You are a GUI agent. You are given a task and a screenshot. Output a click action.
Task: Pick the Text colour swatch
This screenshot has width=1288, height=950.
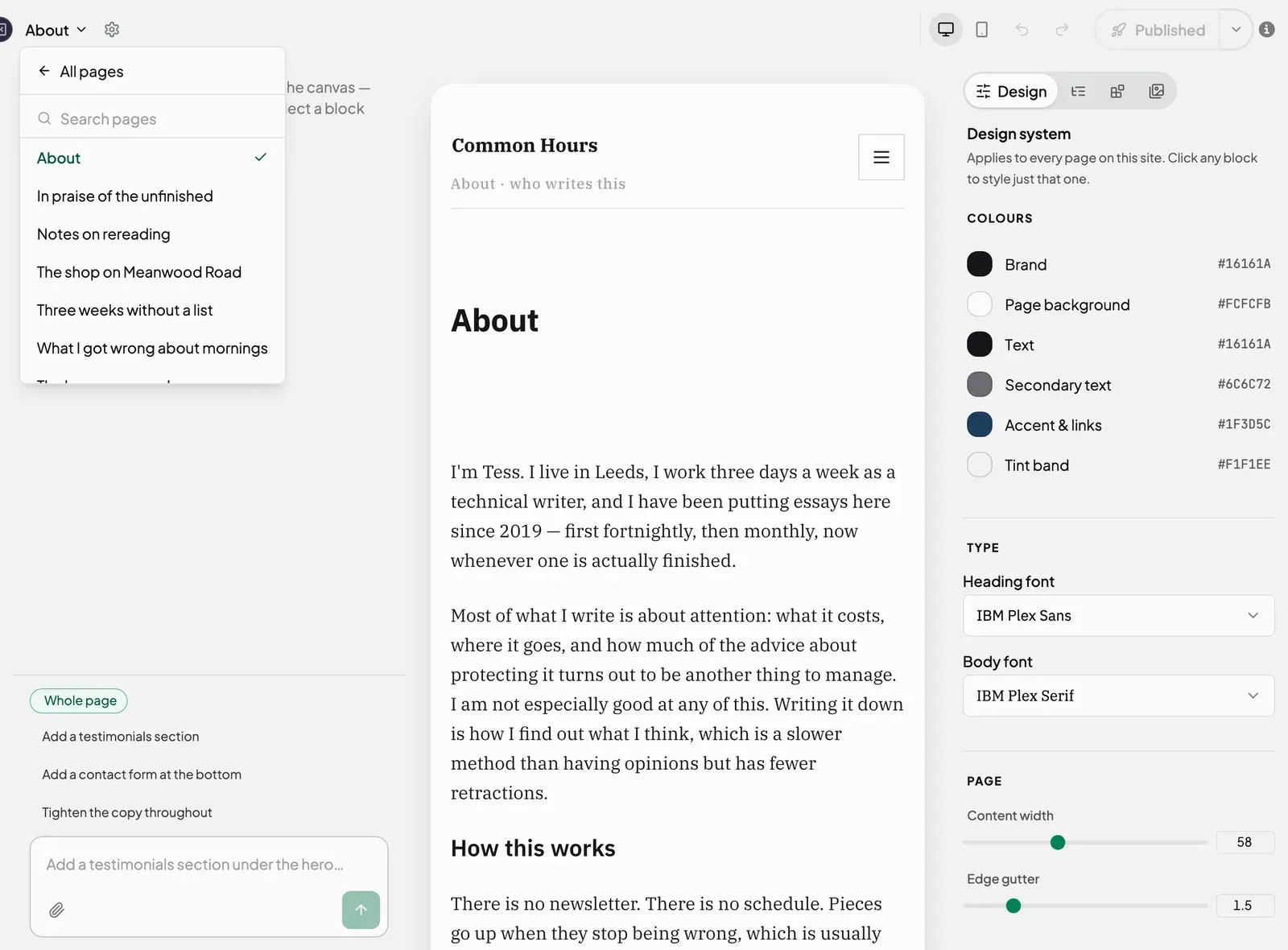(x=980, y=345)
